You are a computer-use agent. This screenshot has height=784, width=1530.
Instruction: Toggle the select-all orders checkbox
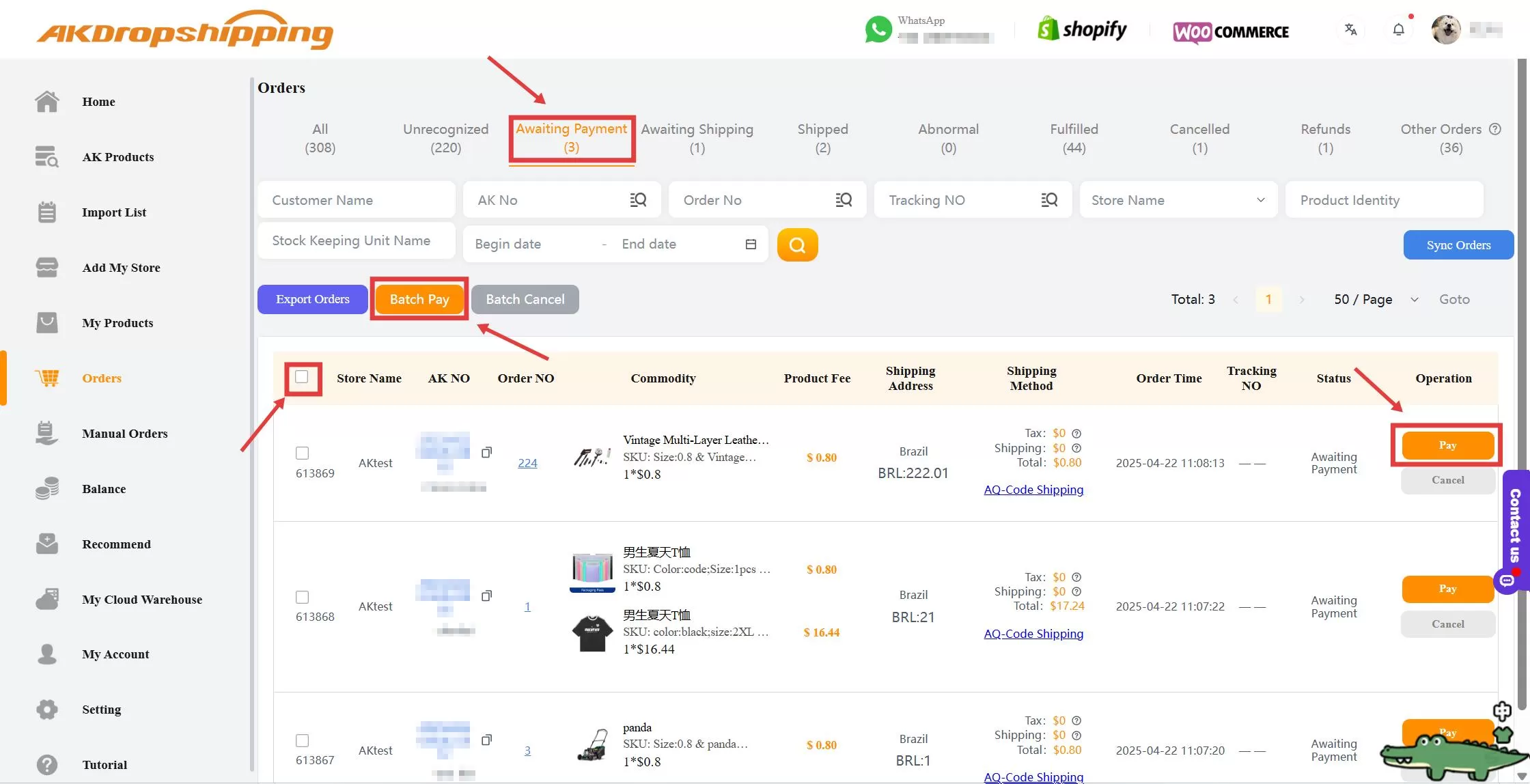(x=301, y=376)
